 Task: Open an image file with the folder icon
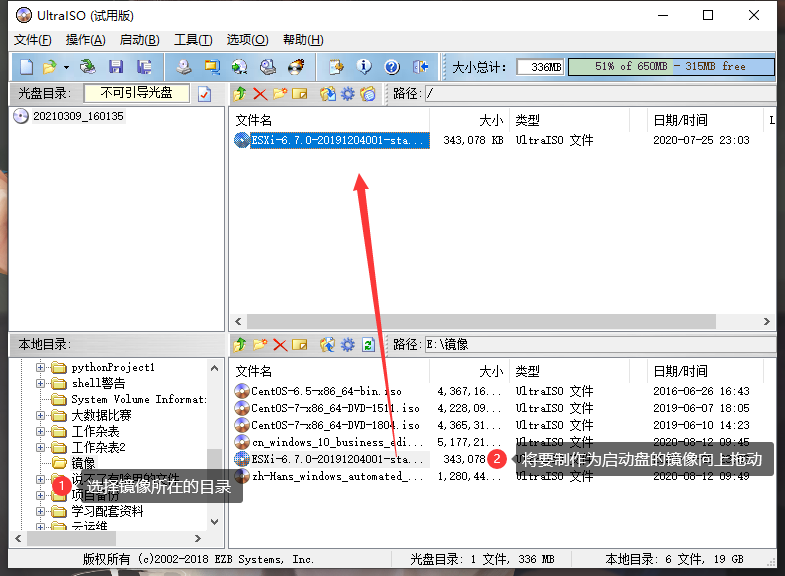coord(49,67)
